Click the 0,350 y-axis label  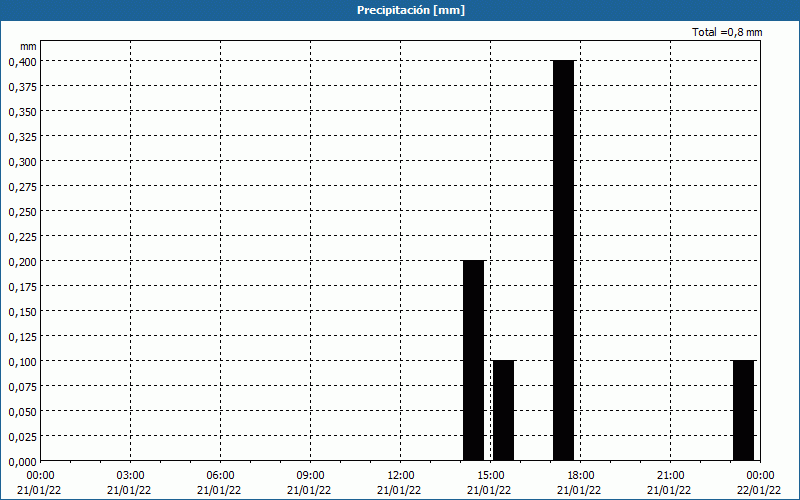[22, 112]
